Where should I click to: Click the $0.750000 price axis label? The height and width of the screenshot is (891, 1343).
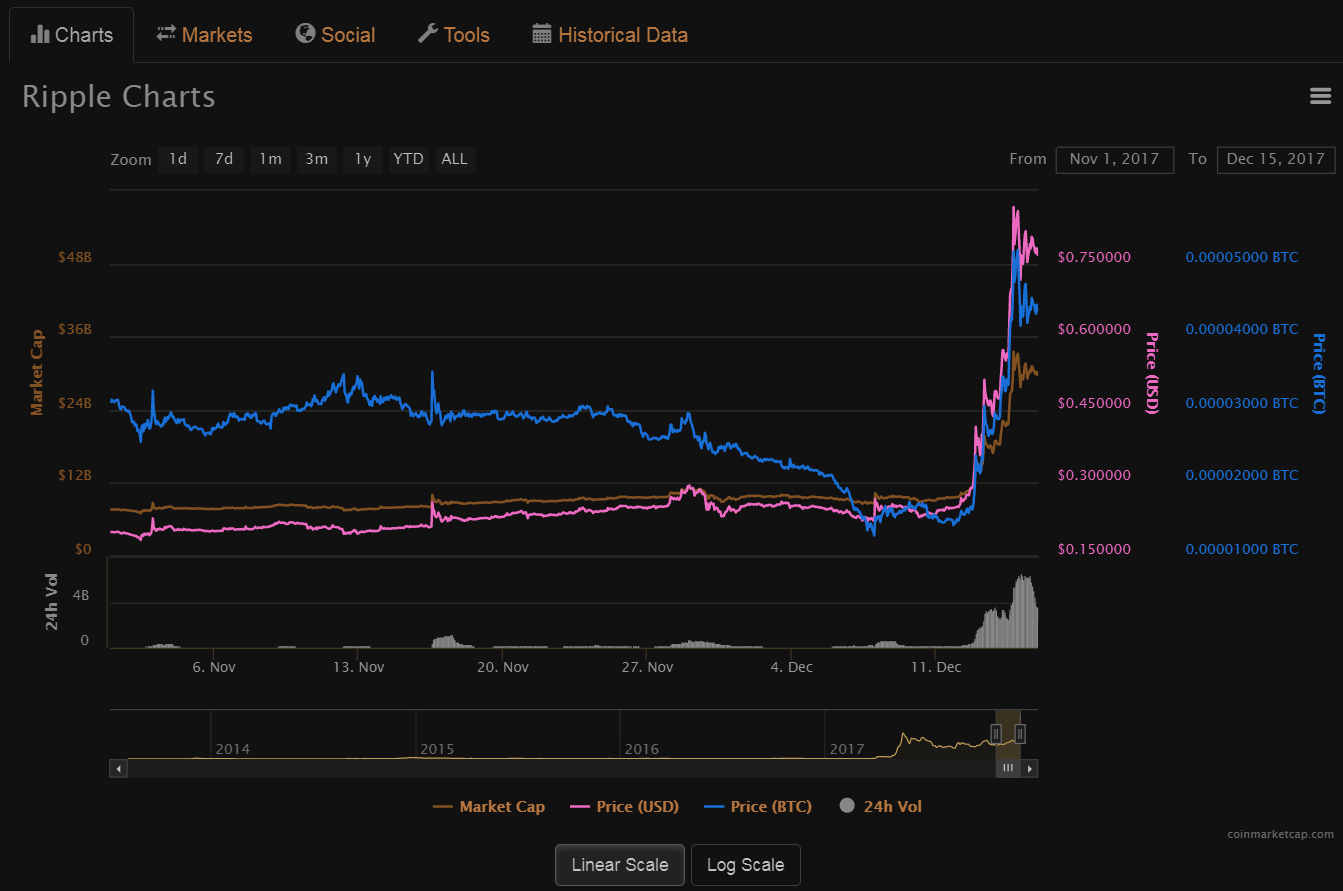[1094, 257]
